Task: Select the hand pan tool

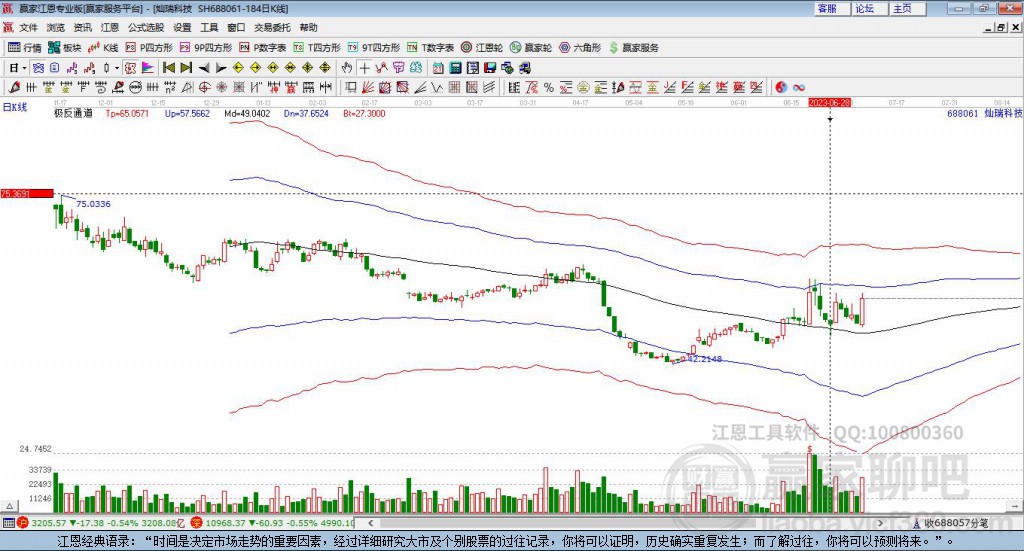Action: click(x=346, y=68)
